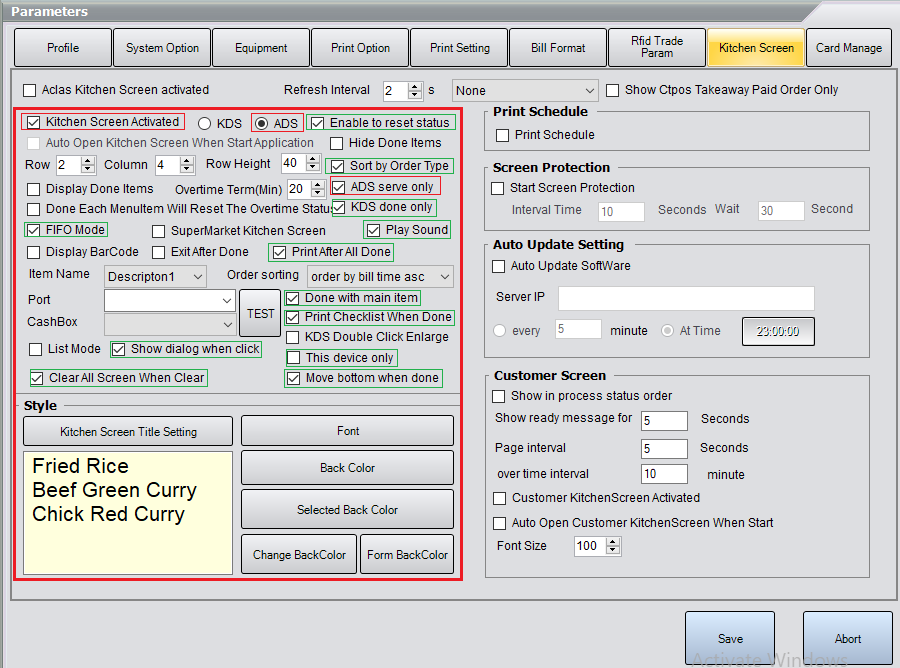Viewport: 900px width, 668px height.
Task: Click the Form BackColor button
Action: pos(407,554)
